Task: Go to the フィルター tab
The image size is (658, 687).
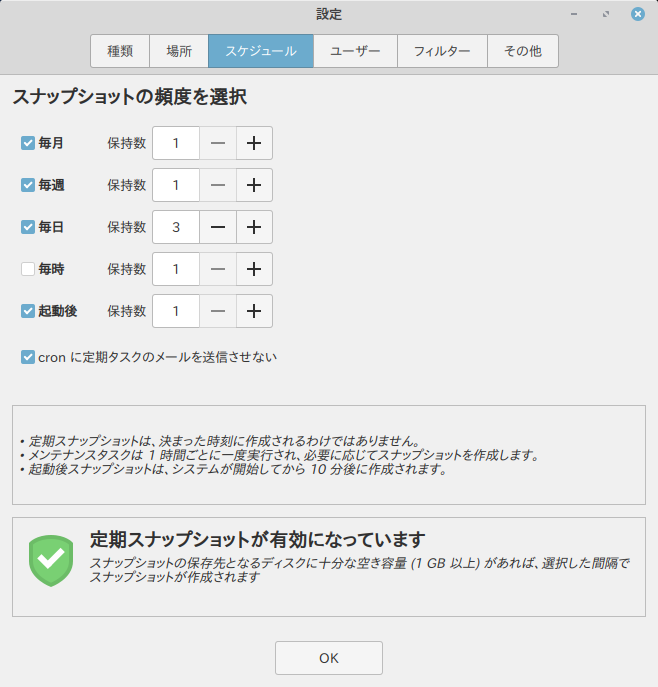Action: pyautogui.click(x=442, y=51)
